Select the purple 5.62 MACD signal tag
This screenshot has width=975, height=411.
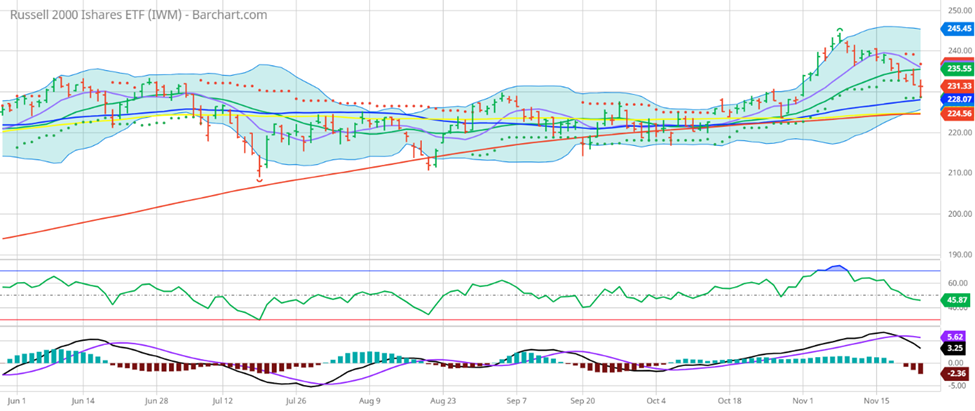tap(954, 336)
